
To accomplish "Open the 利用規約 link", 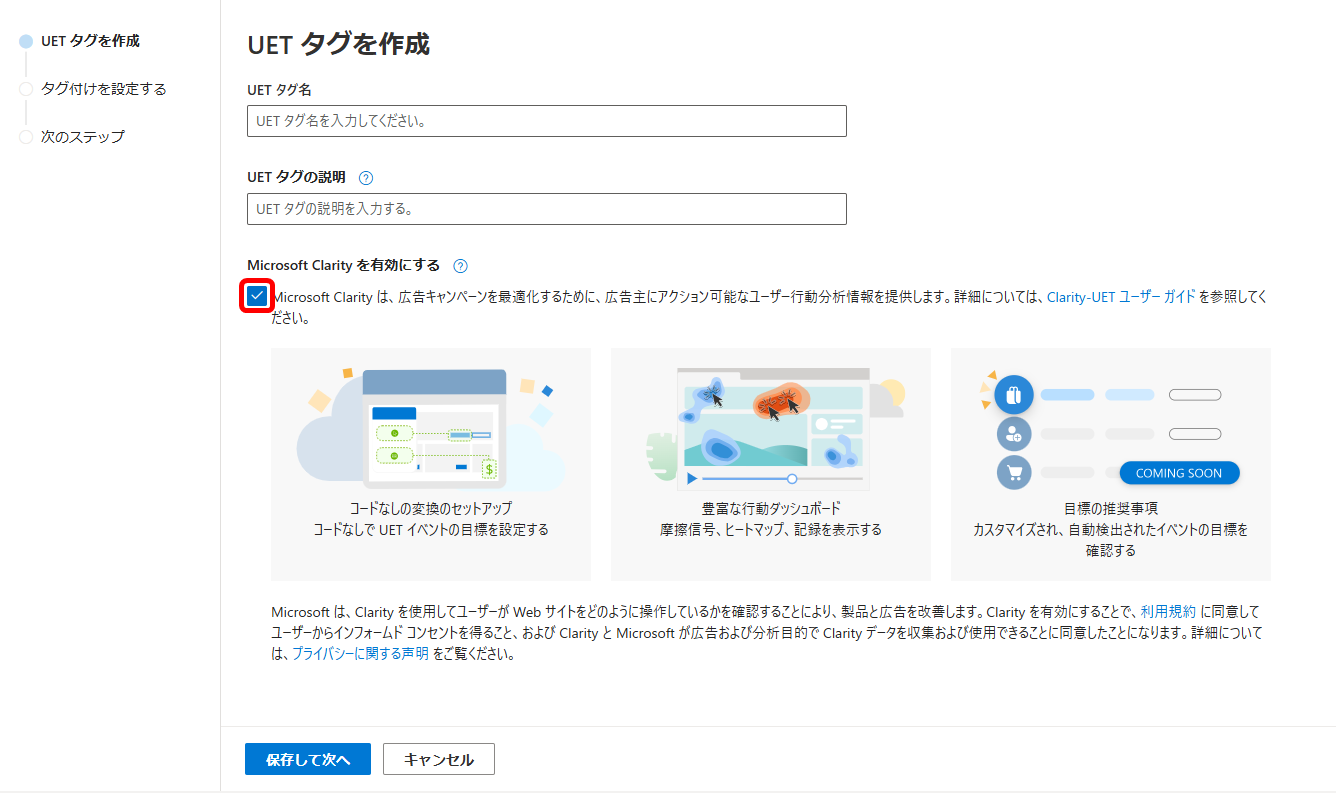I will coord(1168,611).
